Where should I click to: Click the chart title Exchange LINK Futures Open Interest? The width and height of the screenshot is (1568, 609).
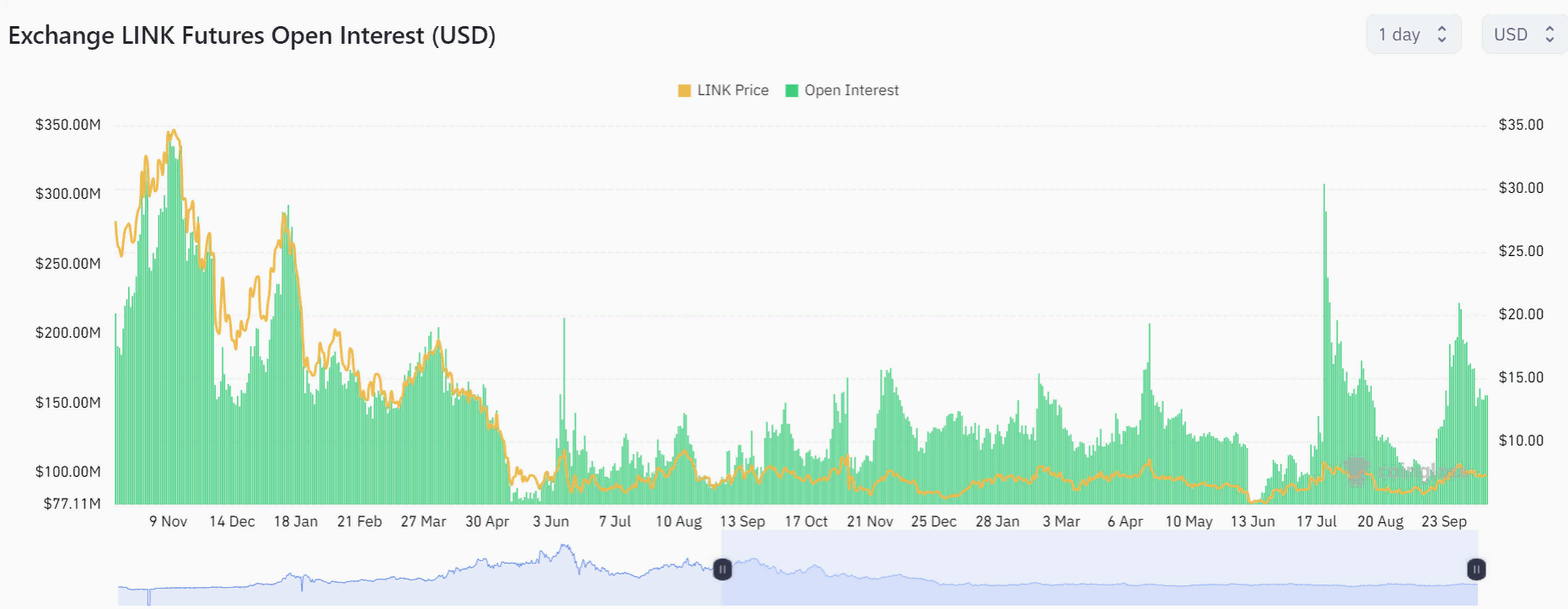click(x=251, y=35)
